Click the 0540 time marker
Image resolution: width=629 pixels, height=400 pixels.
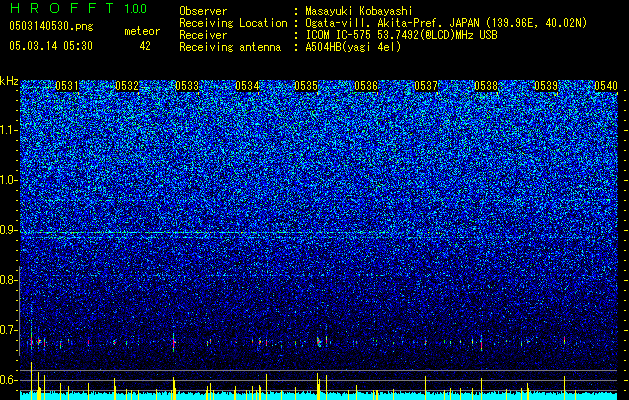pos(606,86)
